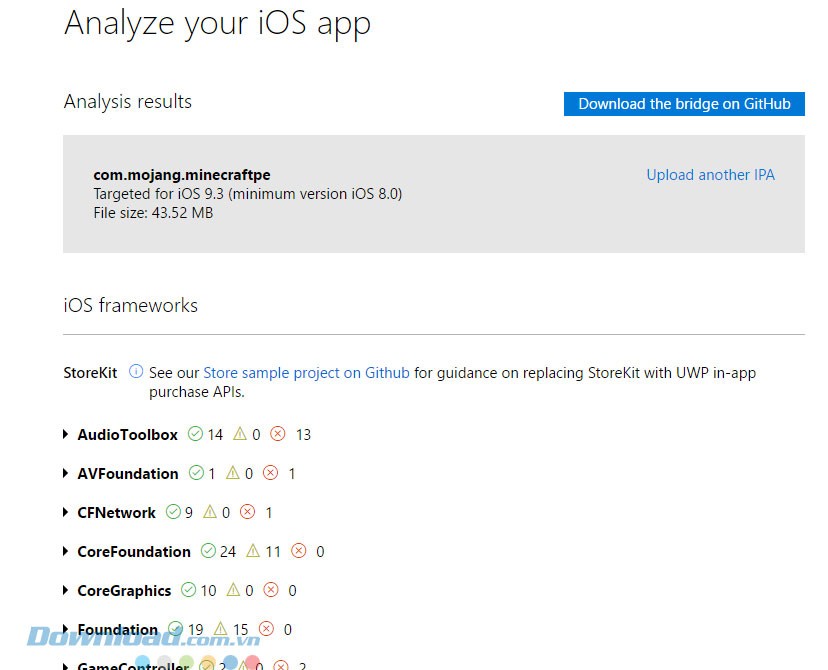The height and width of the screenshot is (670, 828).
Task: Expand the AudioToolbox framework
Action: 66,434
